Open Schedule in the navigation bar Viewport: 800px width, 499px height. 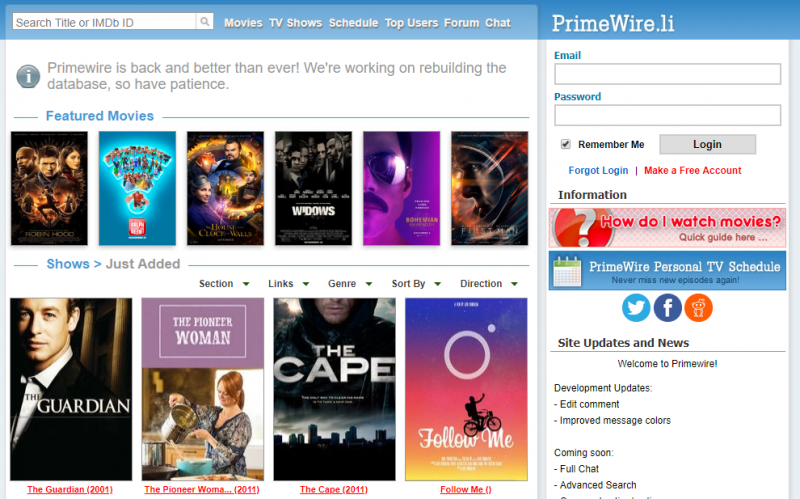click(354, 23)
